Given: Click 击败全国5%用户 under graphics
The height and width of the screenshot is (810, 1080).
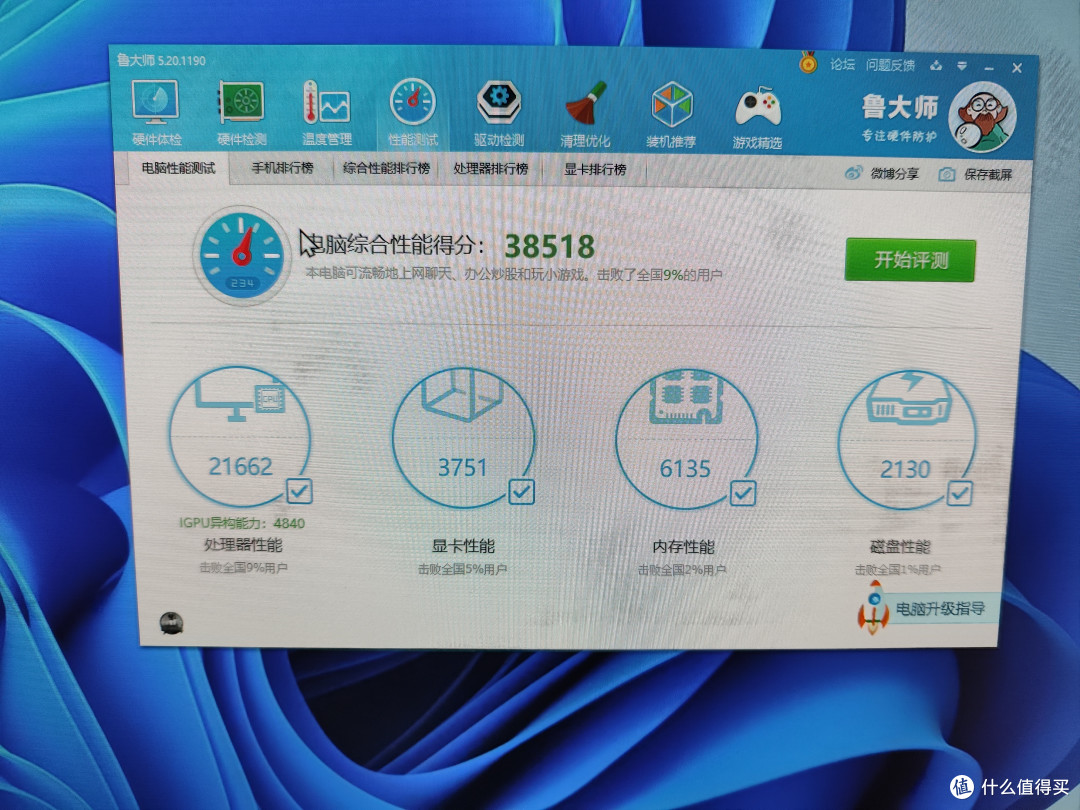Looking at the screenshot, I should 462,570.
